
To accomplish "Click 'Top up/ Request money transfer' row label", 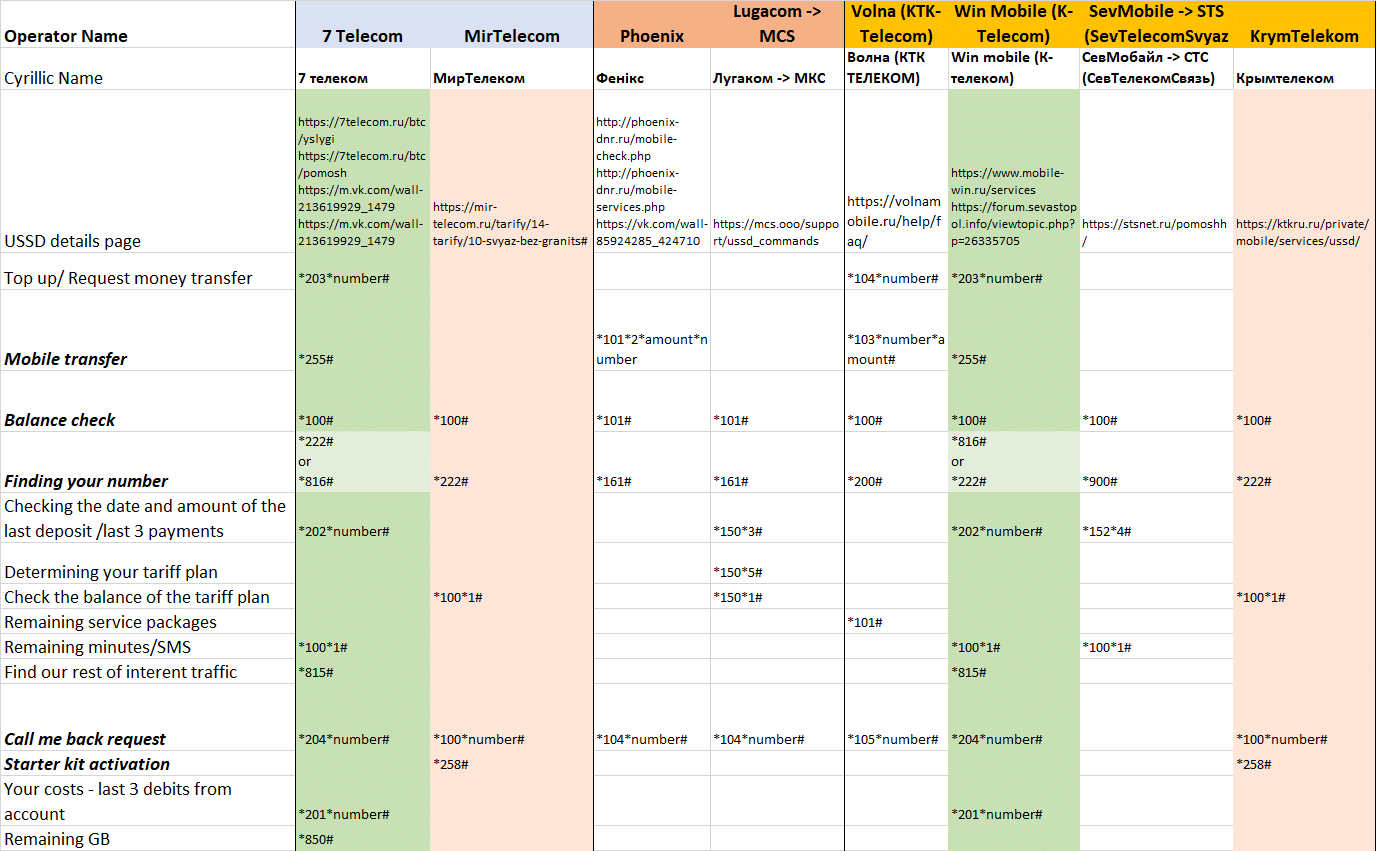I will click(147, 272).
